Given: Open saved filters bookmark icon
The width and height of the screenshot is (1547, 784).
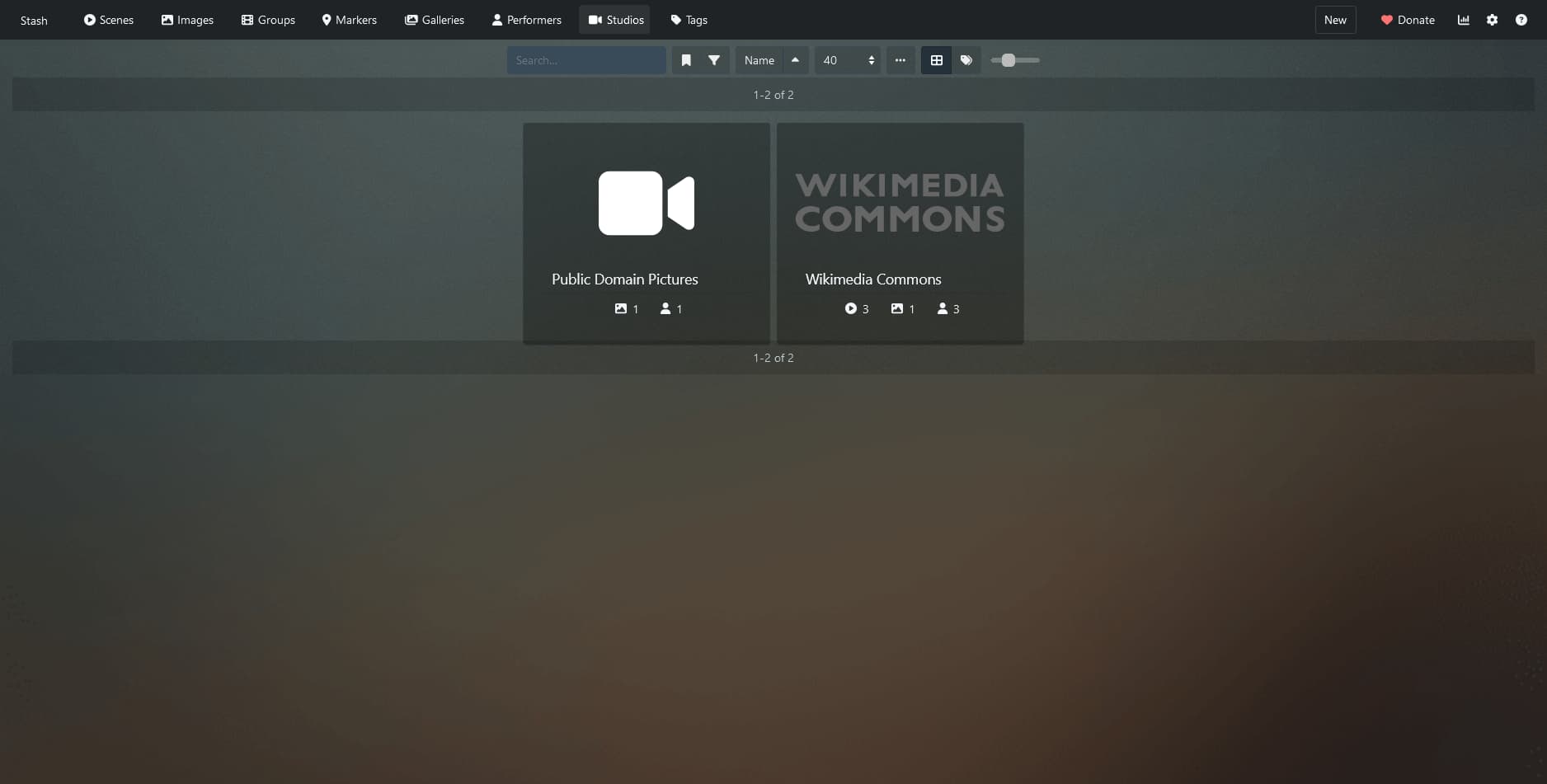Looking at the screenshot, I should 686,60.
